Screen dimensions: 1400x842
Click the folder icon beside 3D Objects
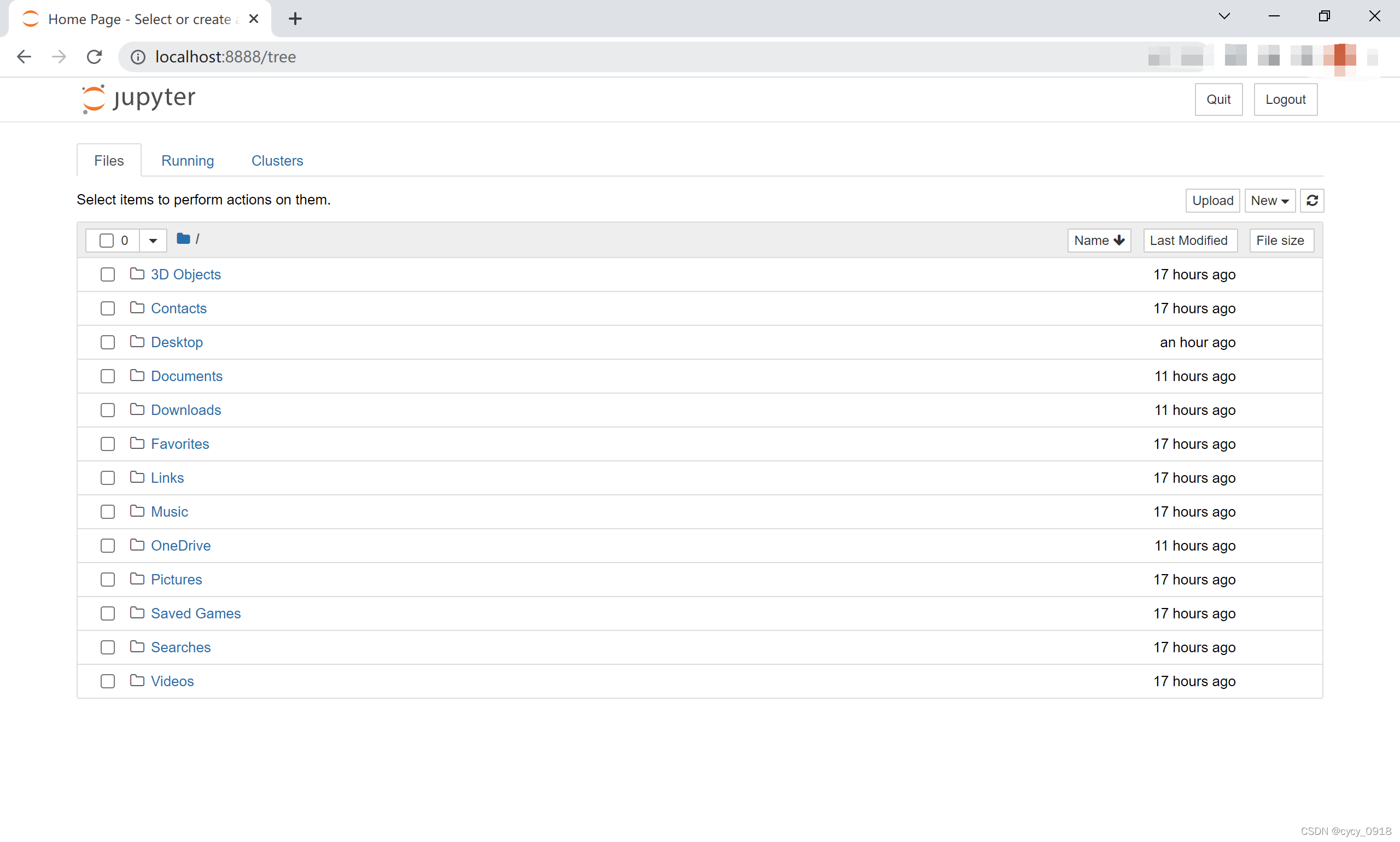coord(137,274)
